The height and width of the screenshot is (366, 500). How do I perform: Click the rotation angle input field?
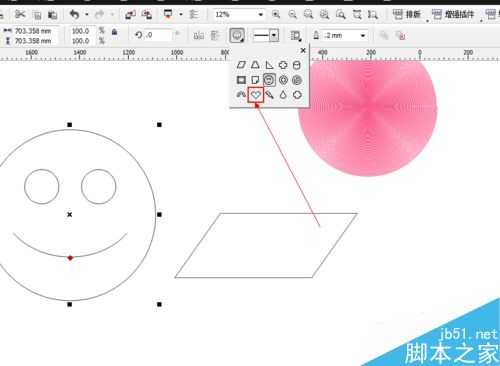pyautogui.click(x=158, y=35)
